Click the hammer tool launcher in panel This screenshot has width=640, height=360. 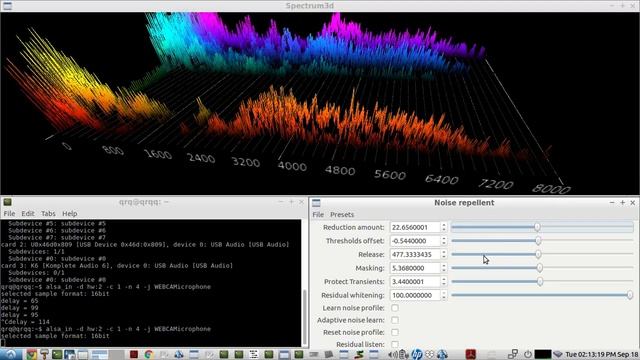44,354
